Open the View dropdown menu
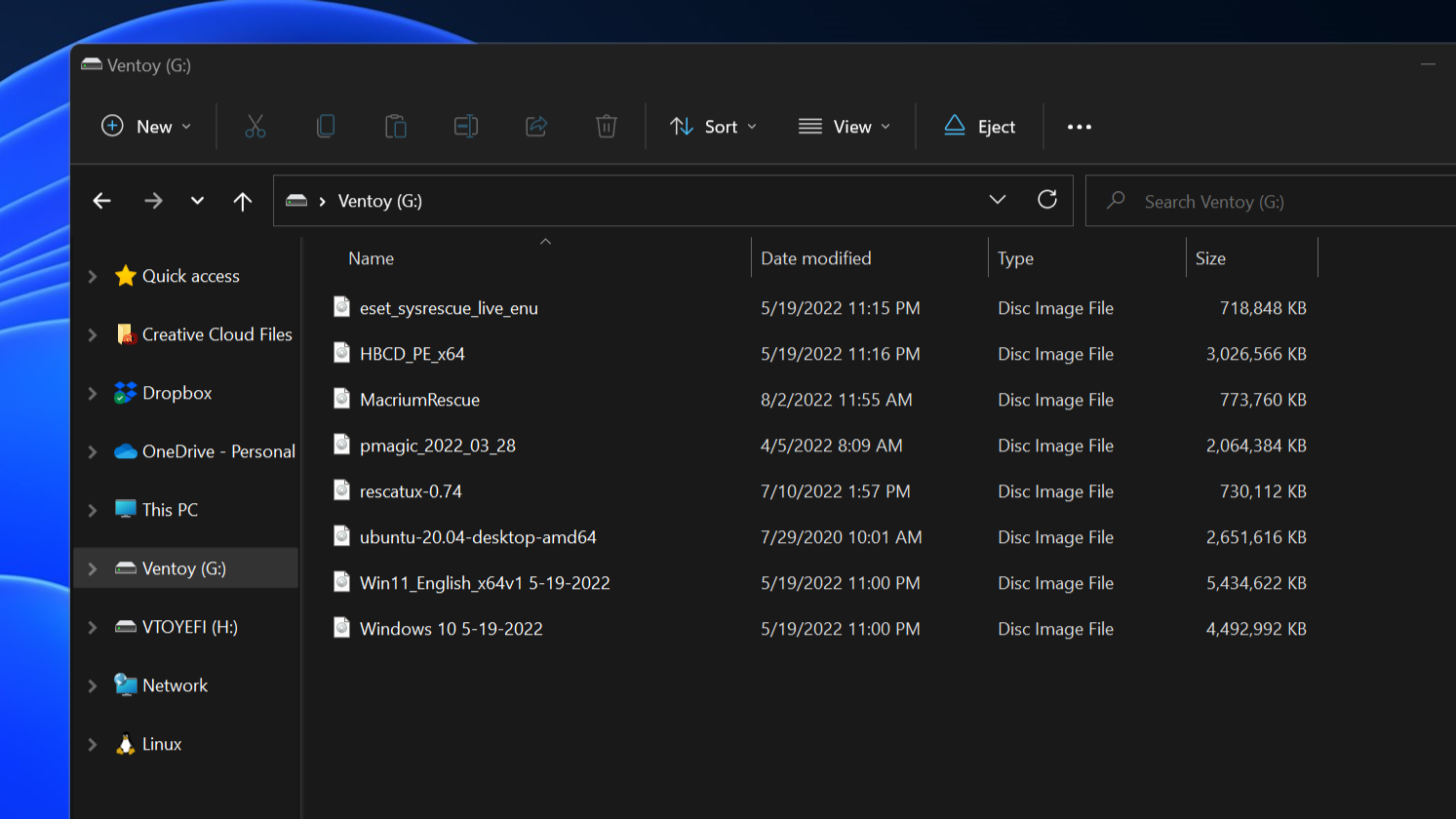The image size is (1456, 819). [845, 126]
